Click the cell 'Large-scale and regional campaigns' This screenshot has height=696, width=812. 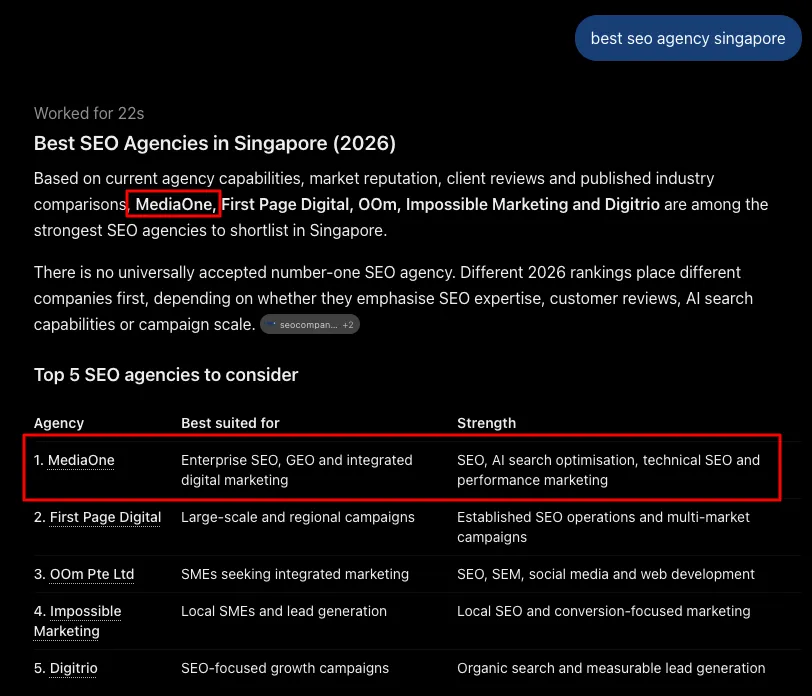click(x=298, y=517)
